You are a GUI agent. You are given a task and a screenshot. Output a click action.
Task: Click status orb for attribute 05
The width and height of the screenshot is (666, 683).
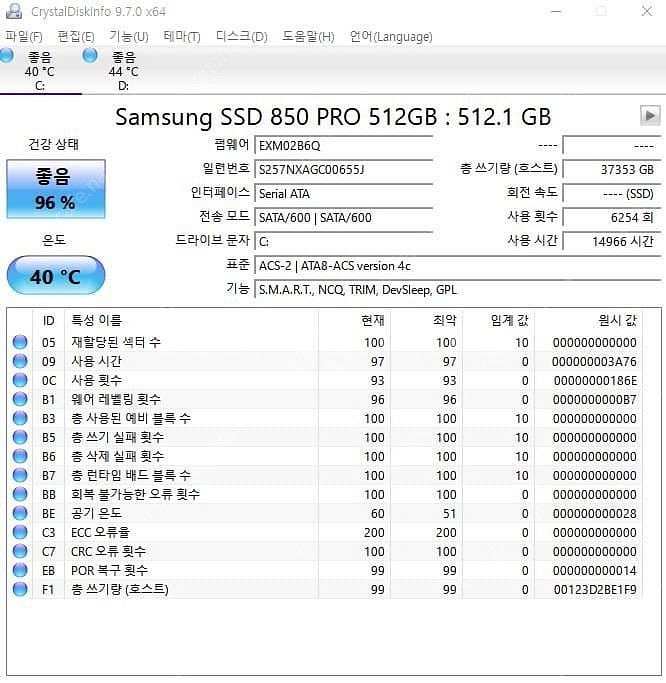coord(20,342)
